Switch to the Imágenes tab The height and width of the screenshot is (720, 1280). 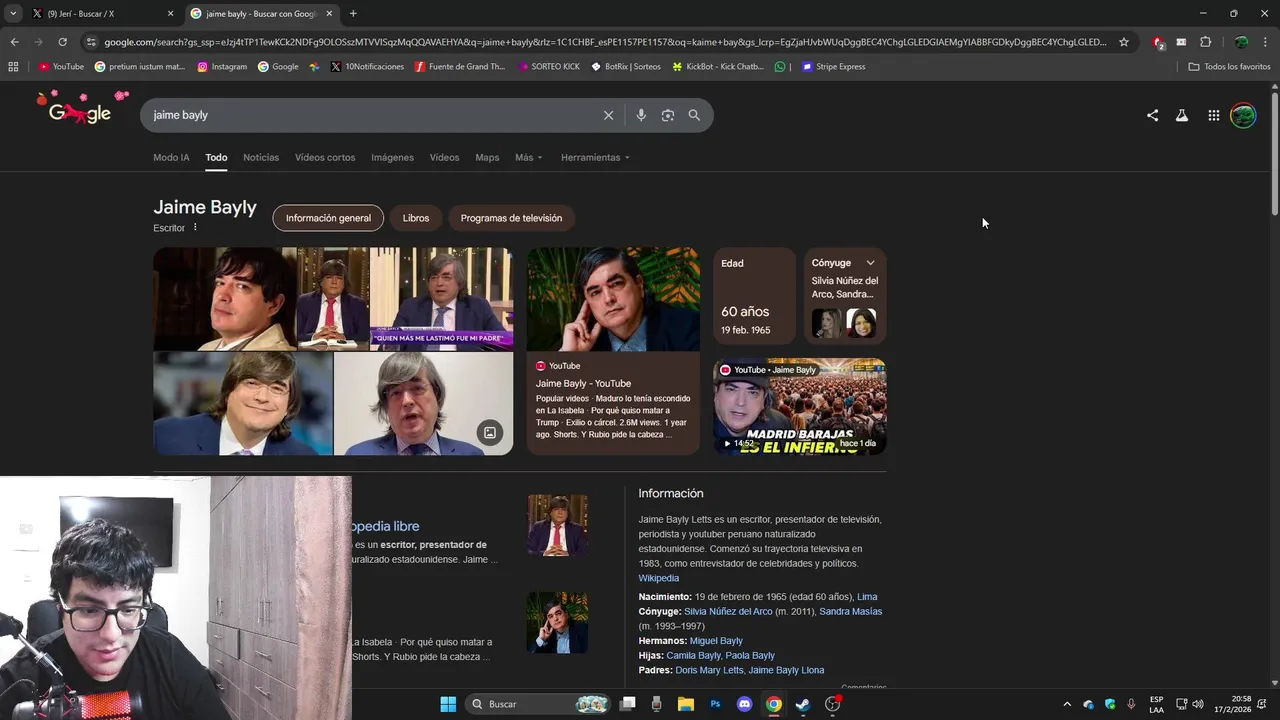[x=392, y=158]
